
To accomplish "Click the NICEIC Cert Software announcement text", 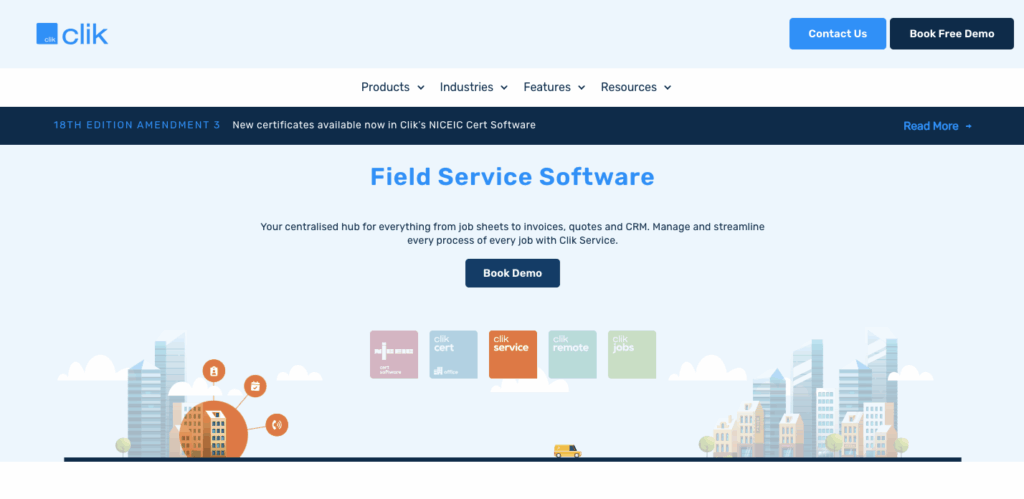I will click(384, 125).
